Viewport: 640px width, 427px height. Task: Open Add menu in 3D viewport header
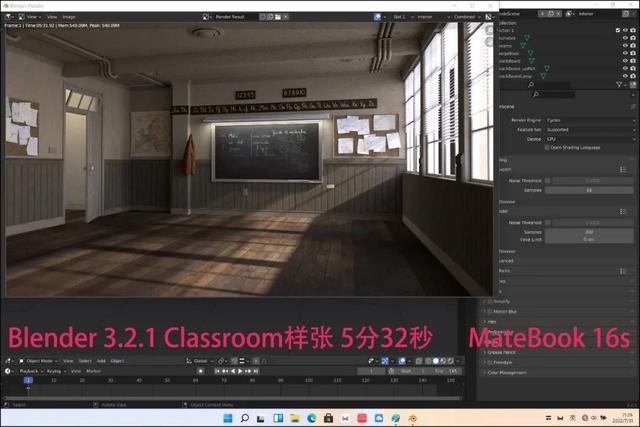101,361
